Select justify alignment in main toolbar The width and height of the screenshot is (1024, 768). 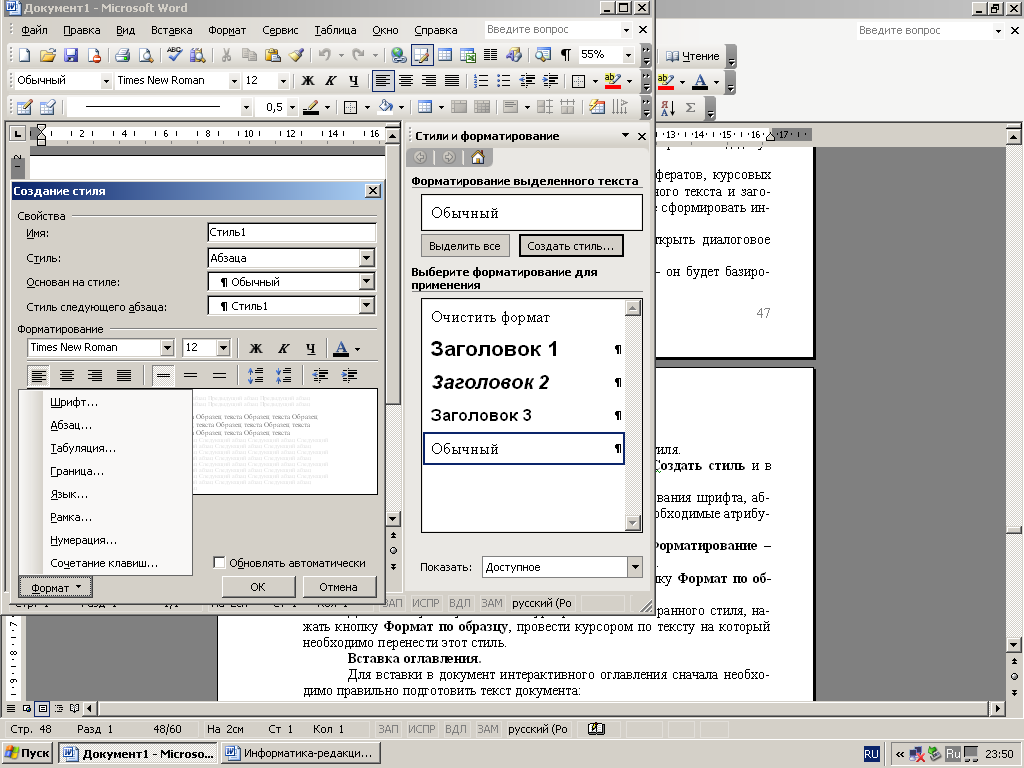tap(451, 81)
